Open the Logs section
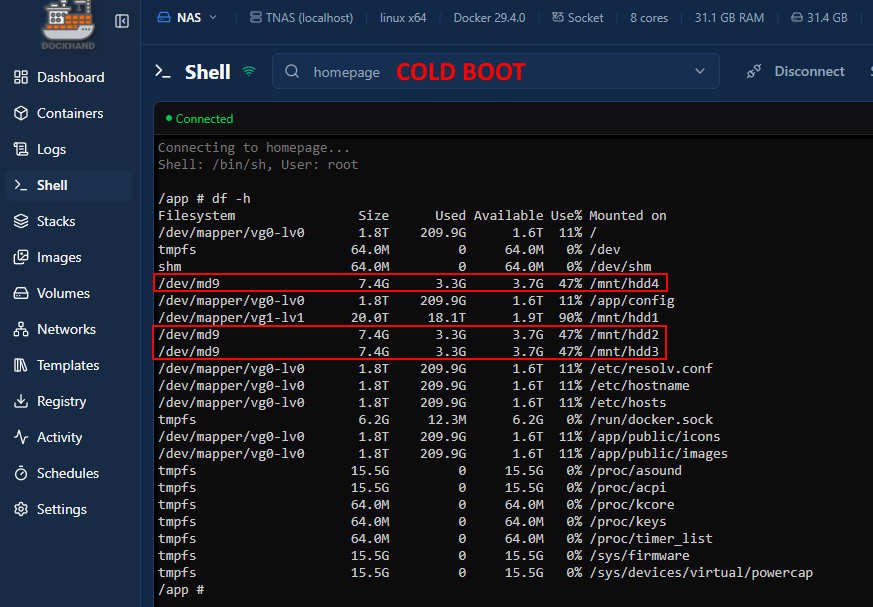This screenshot has width=873, height=607. [x=68, y=149]
